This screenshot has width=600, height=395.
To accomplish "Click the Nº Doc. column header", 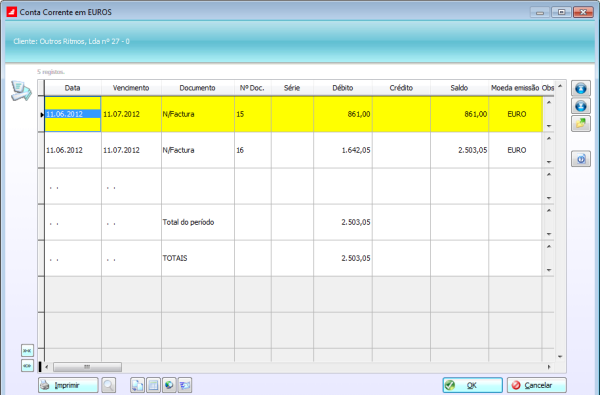I will coord(253,88).
